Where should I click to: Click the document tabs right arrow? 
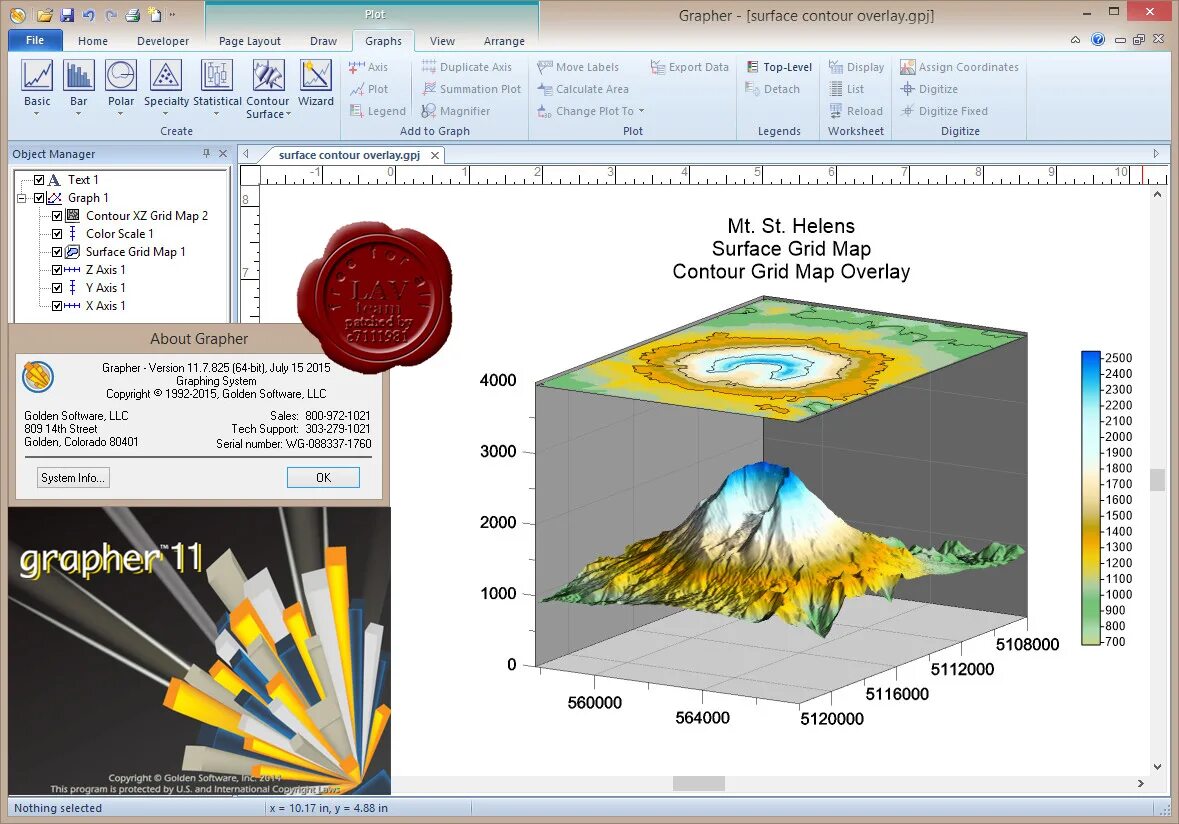coord(1156,153)
